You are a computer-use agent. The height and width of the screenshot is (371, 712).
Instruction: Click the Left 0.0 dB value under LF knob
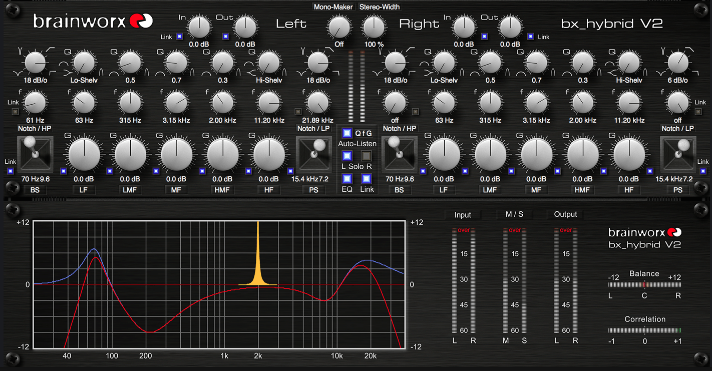point(84,179)
